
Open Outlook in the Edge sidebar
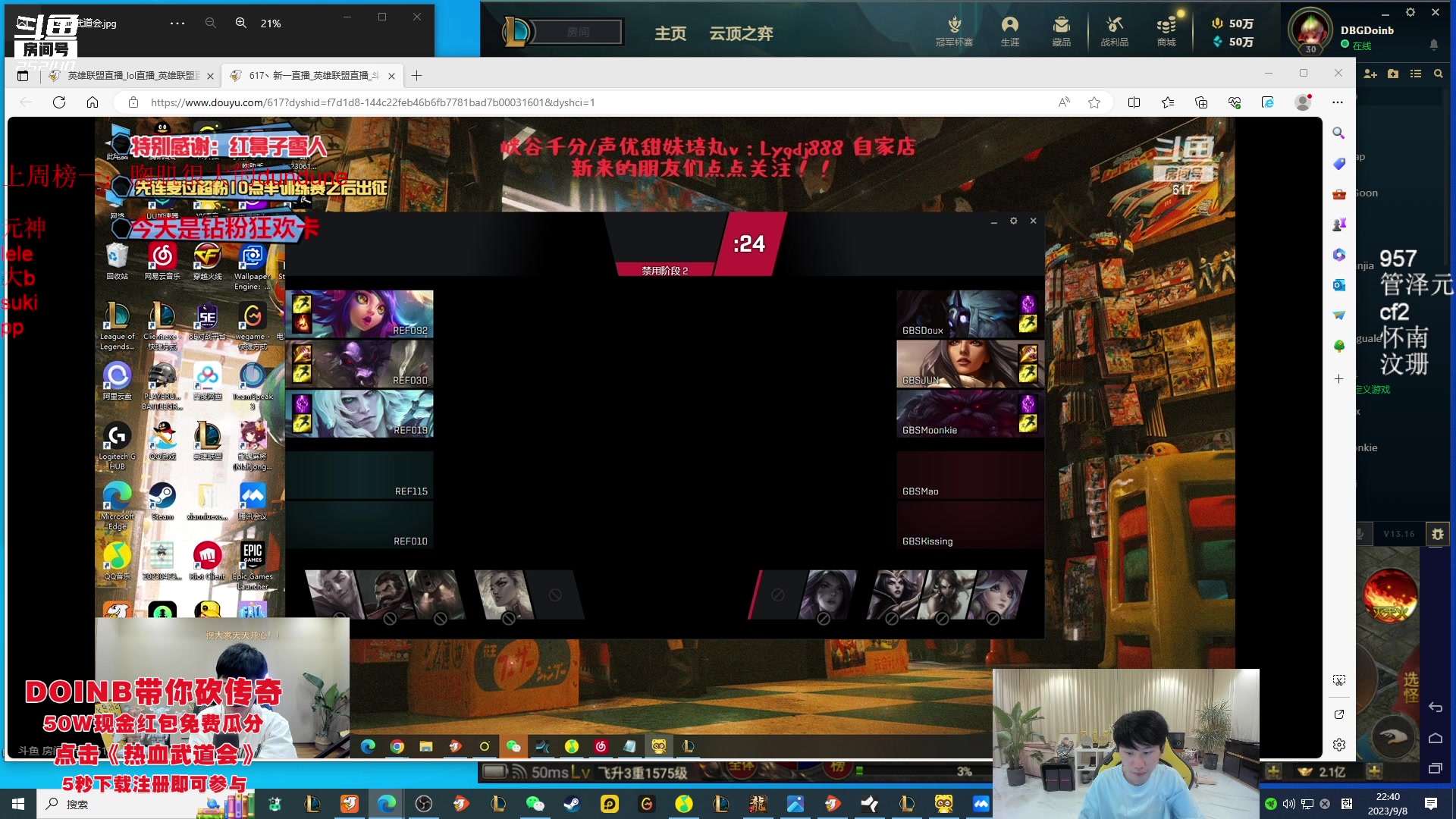1339,285
